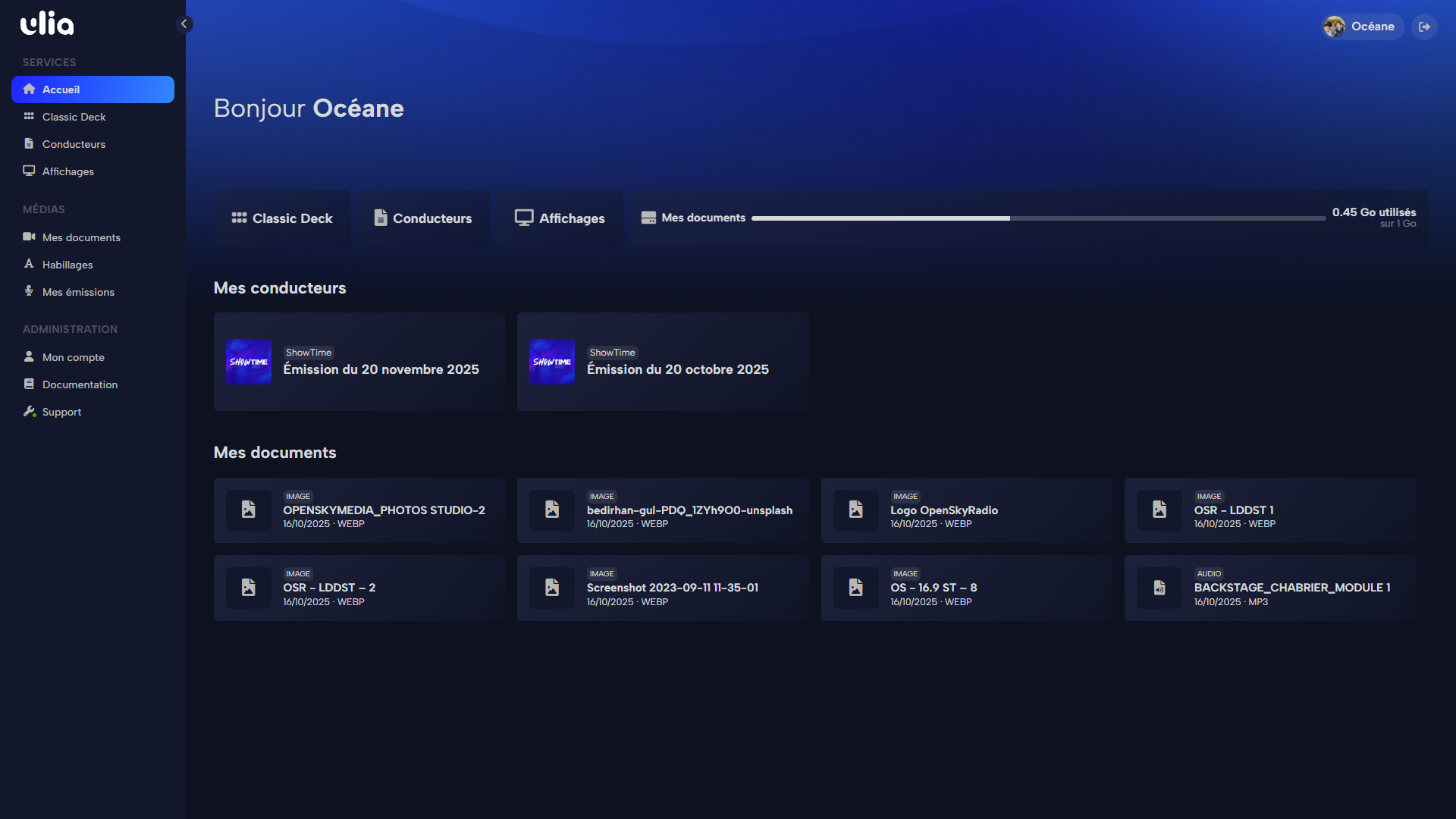Screen dimensions: 1456x819
Task: Click the Classic Deck shortcut button
Action: coord(282,218)
